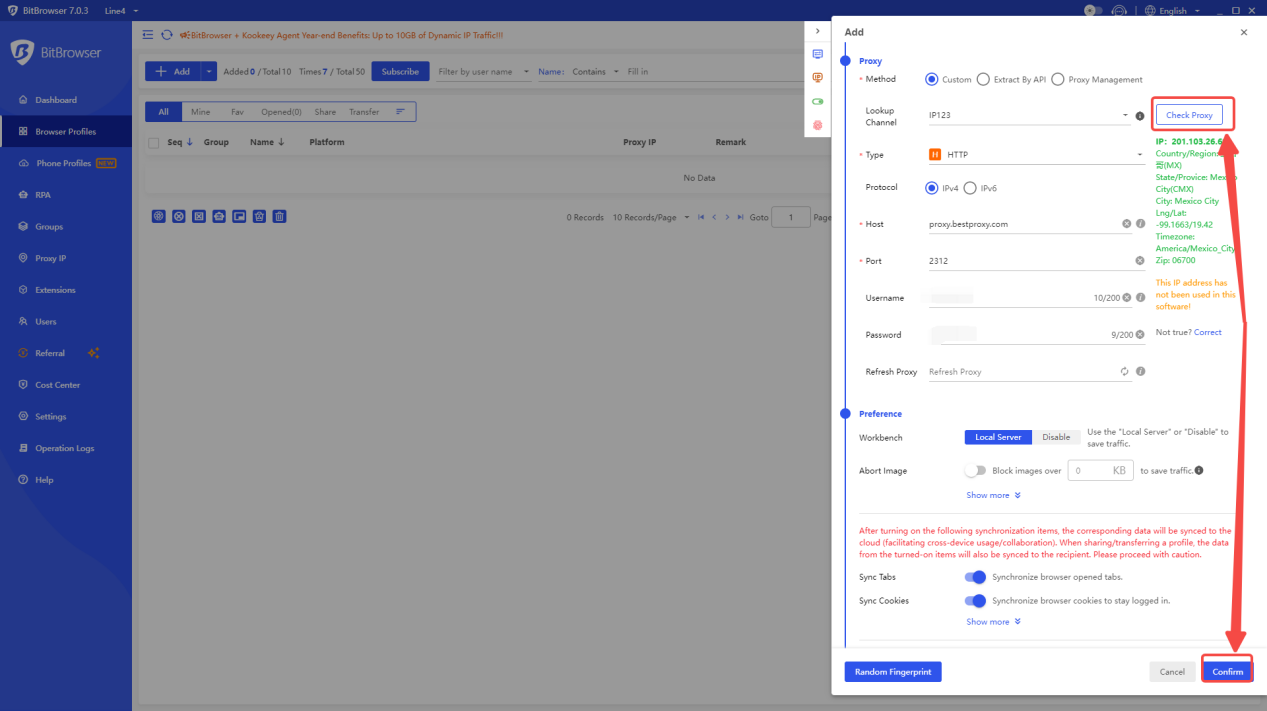Open the dropdown arrow next to Add
This screenshot has width=1267, height=711.
point(208,72)
